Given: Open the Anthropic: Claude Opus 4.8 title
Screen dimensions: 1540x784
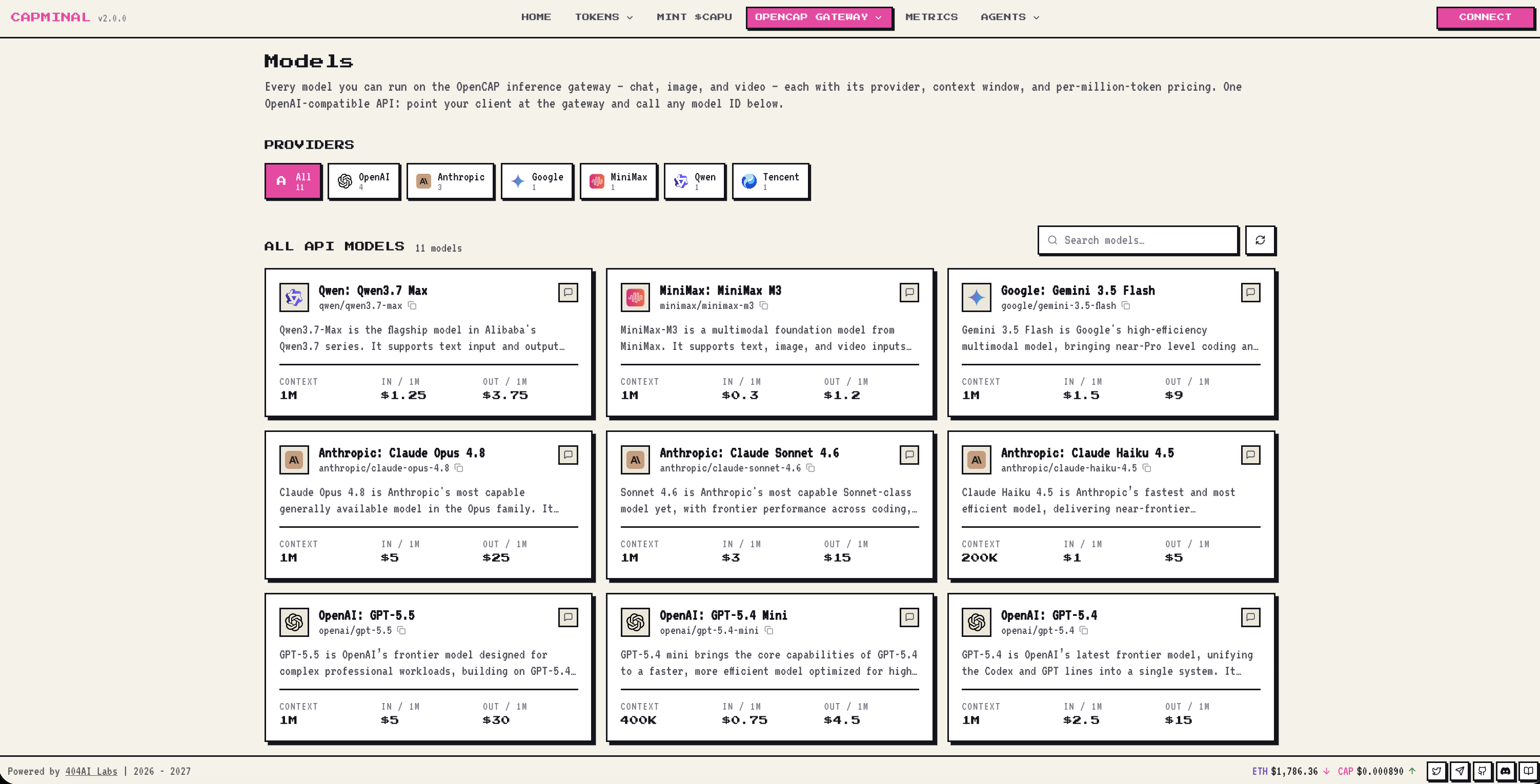Looking at the screenshot, I should point(402,453).
